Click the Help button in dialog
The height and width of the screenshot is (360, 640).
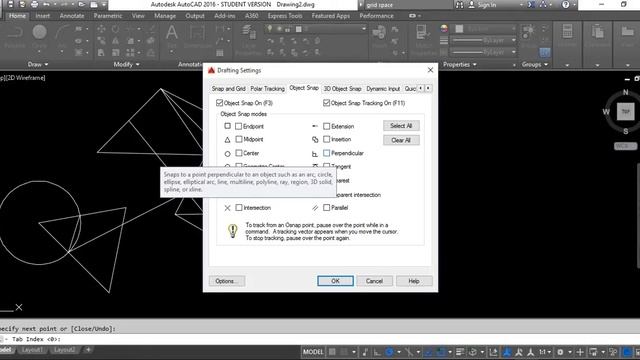(x=414, y=281)
